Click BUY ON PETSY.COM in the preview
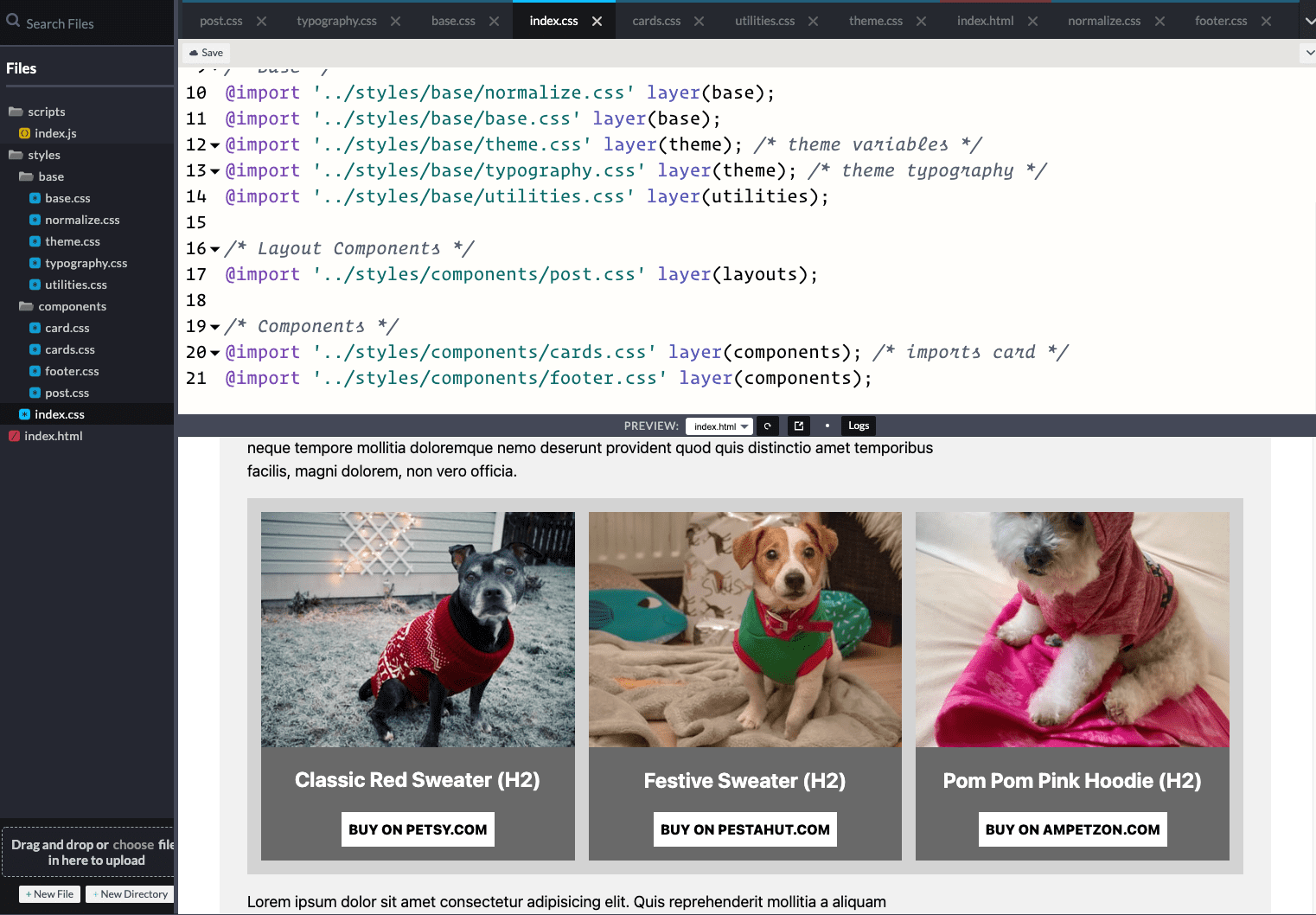The width and height of the screenshot is (1316, 915). point(418,829)
